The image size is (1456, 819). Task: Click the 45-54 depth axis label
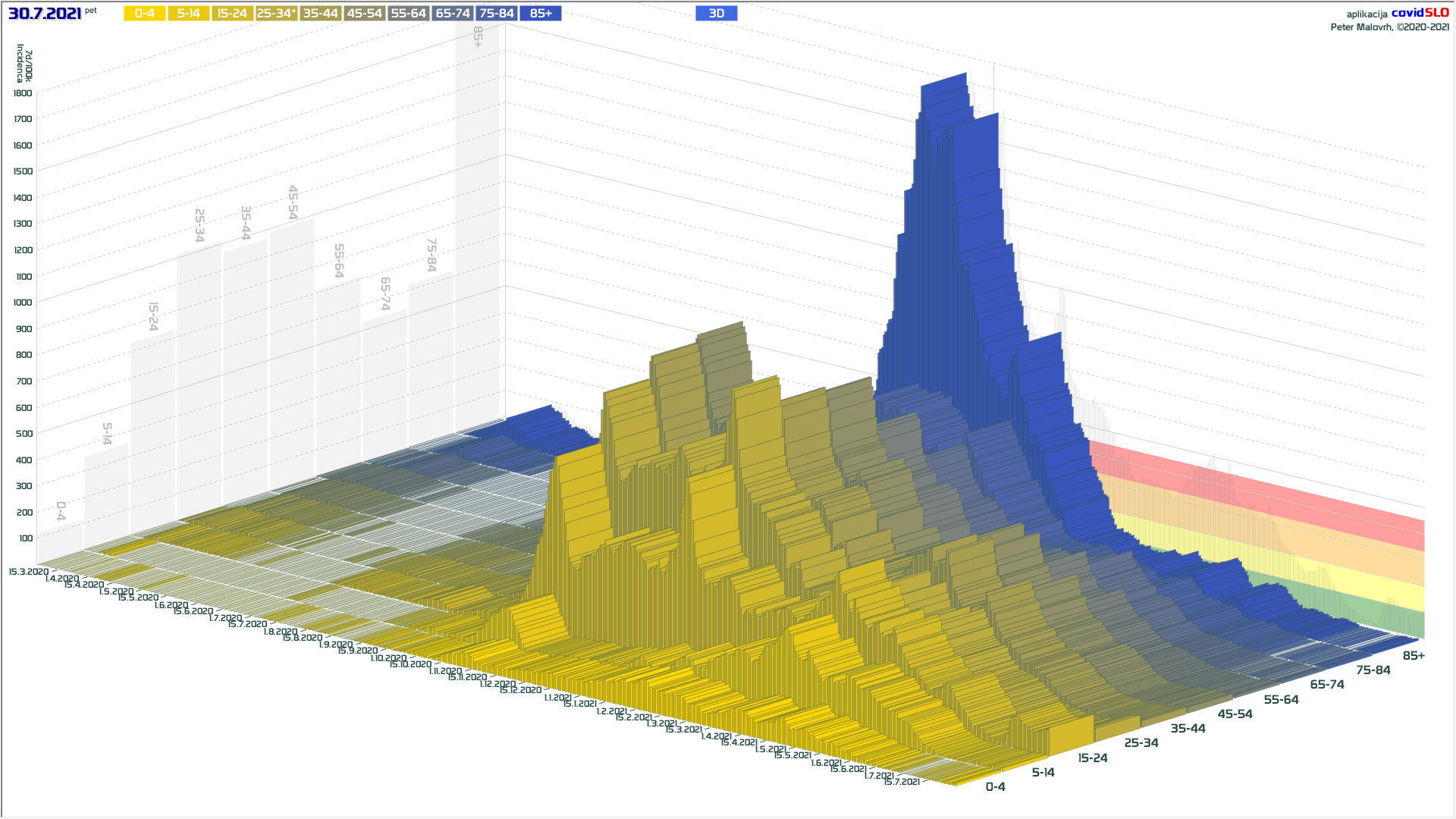pyautogui.click(x=1235, y=714)
